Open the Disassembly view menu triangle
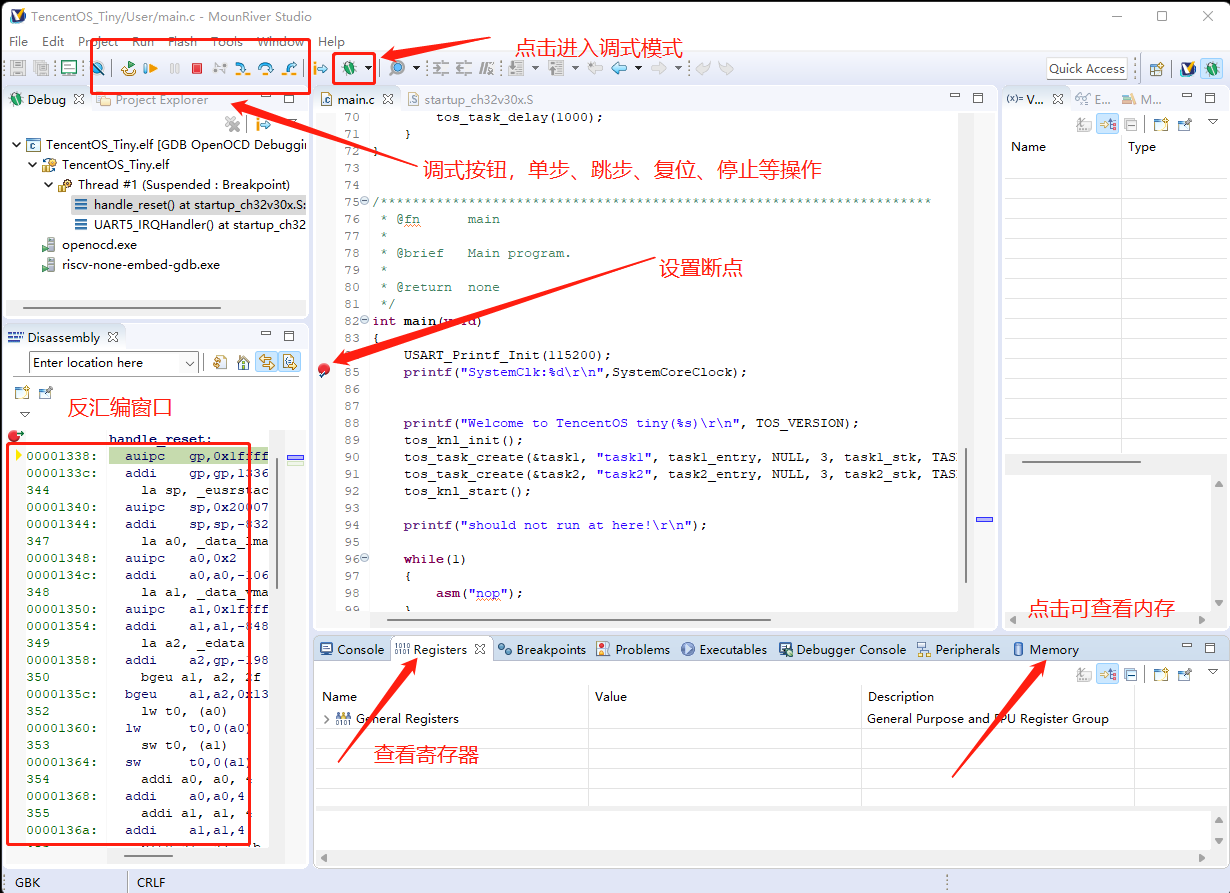This screenshot has height=893, width=1230. 25,414
